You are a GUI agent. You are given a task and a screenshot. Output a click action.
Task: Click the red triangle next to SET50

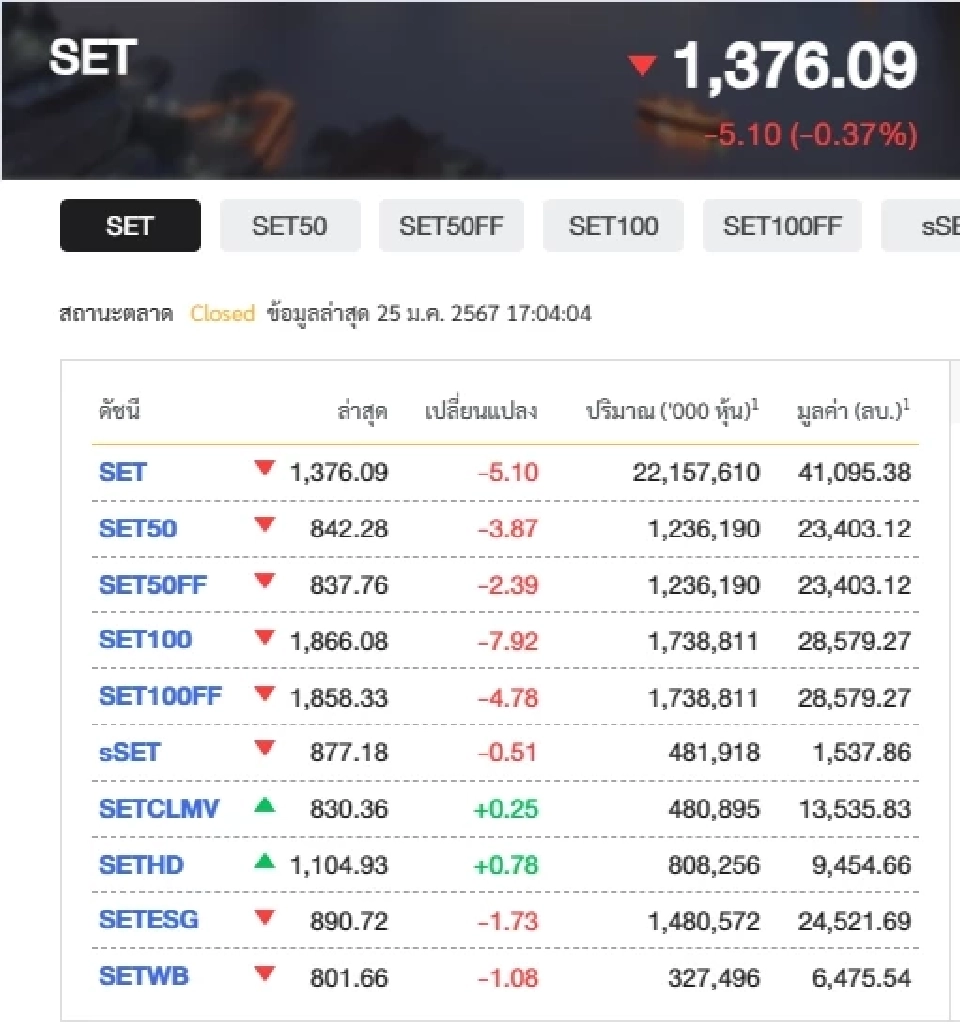[264, 528]
